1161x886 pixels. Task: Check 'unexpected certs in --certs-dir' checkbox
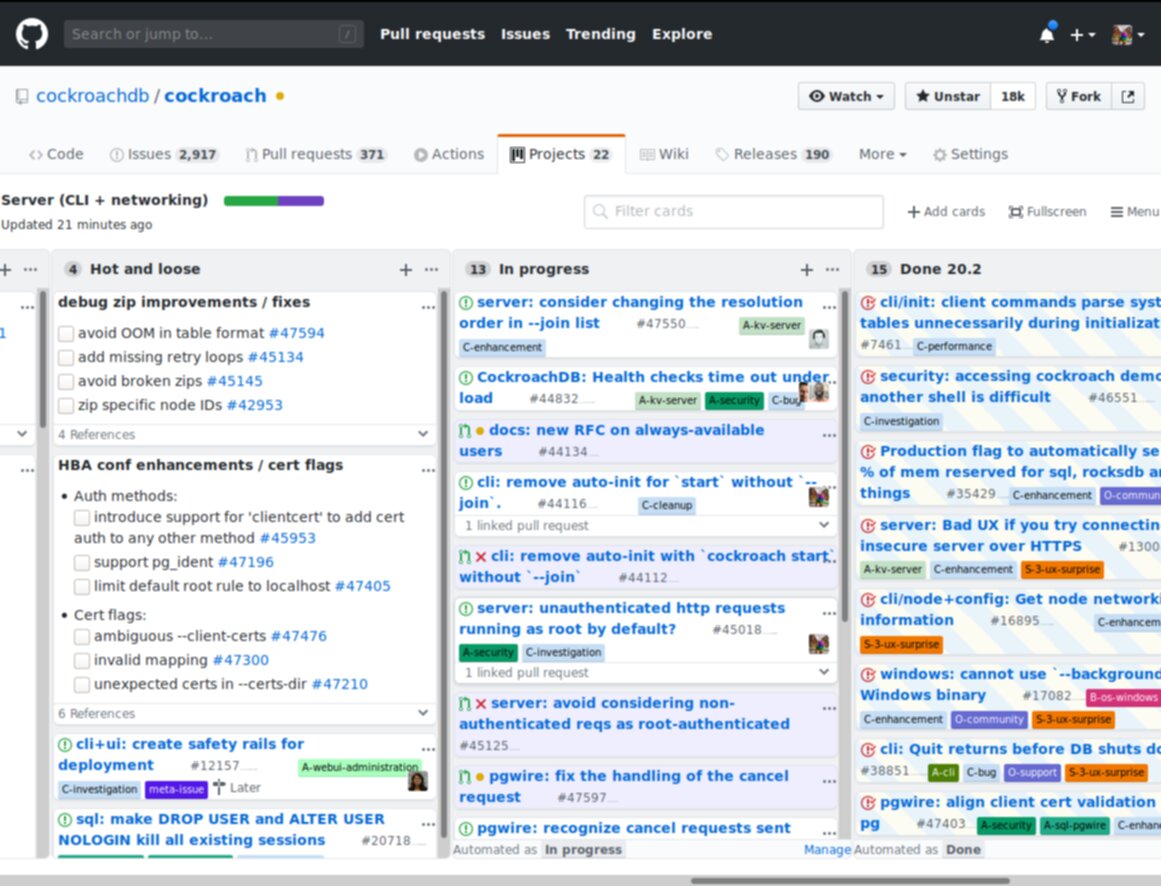coord(82,685)
